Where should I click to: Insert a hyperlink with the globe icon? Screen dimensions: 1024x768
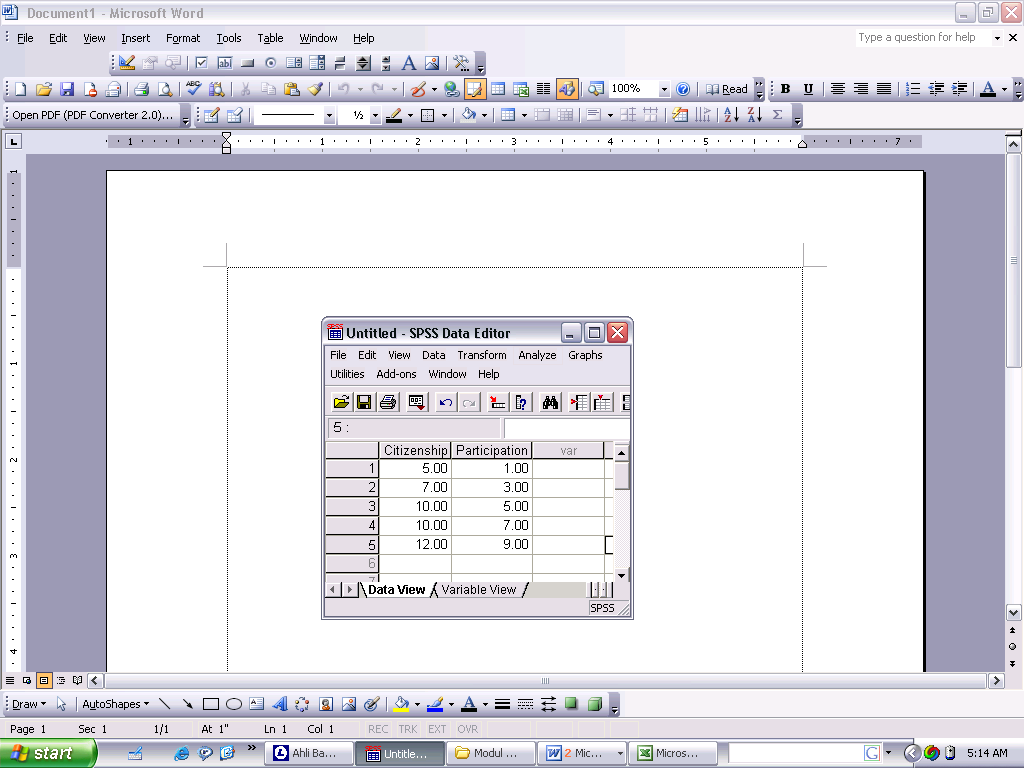pos(451,89)
